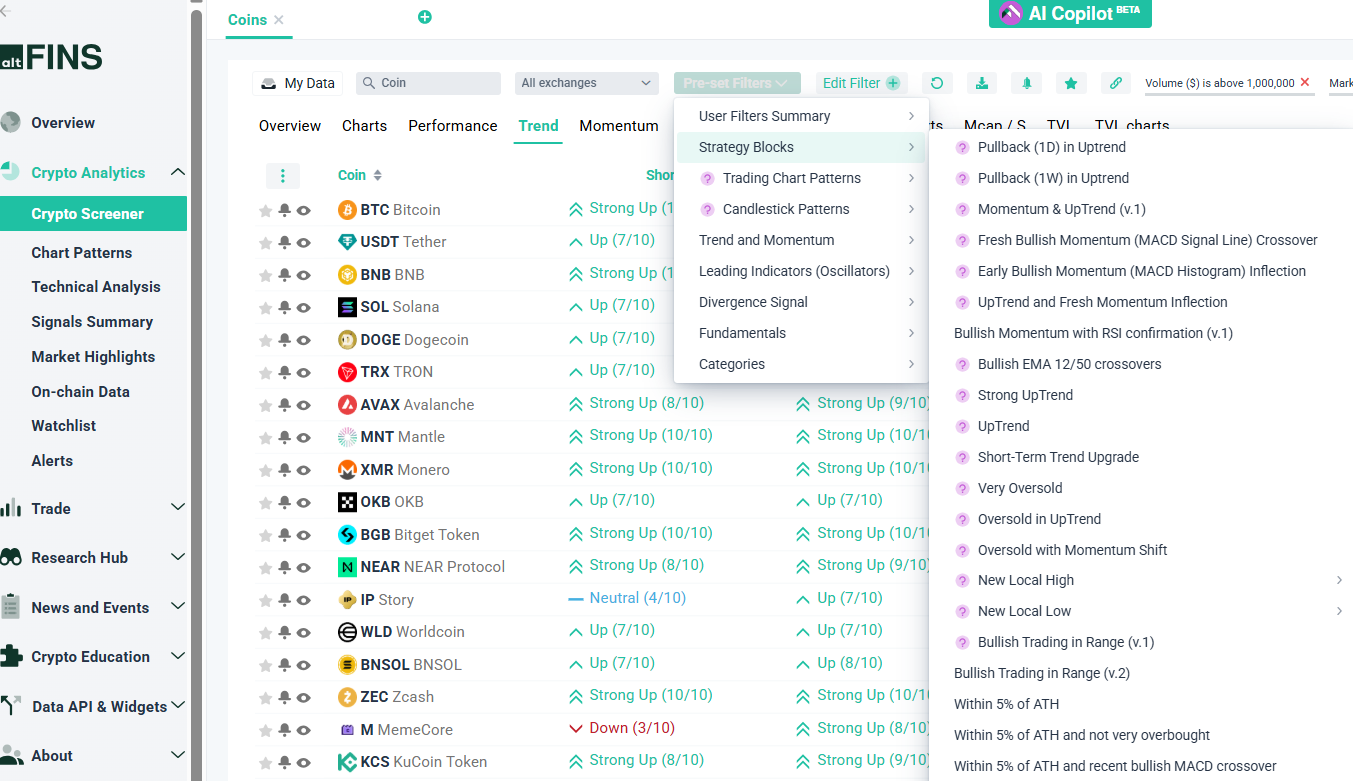Select Strong UpTrend from Strategy Blocks
1353x781 pixels.
pos(1025,395)
